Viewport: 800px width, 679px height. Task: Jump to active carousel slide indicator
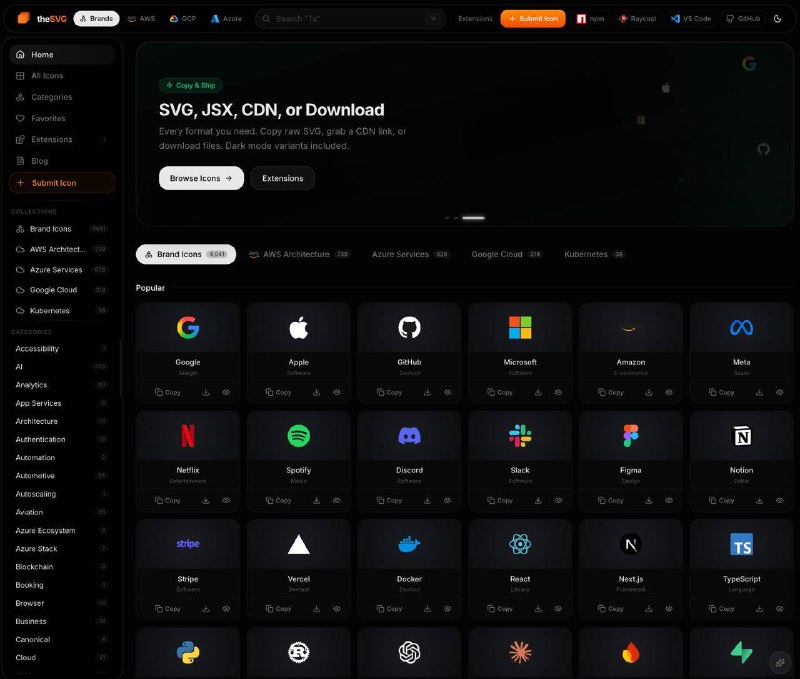473,218
